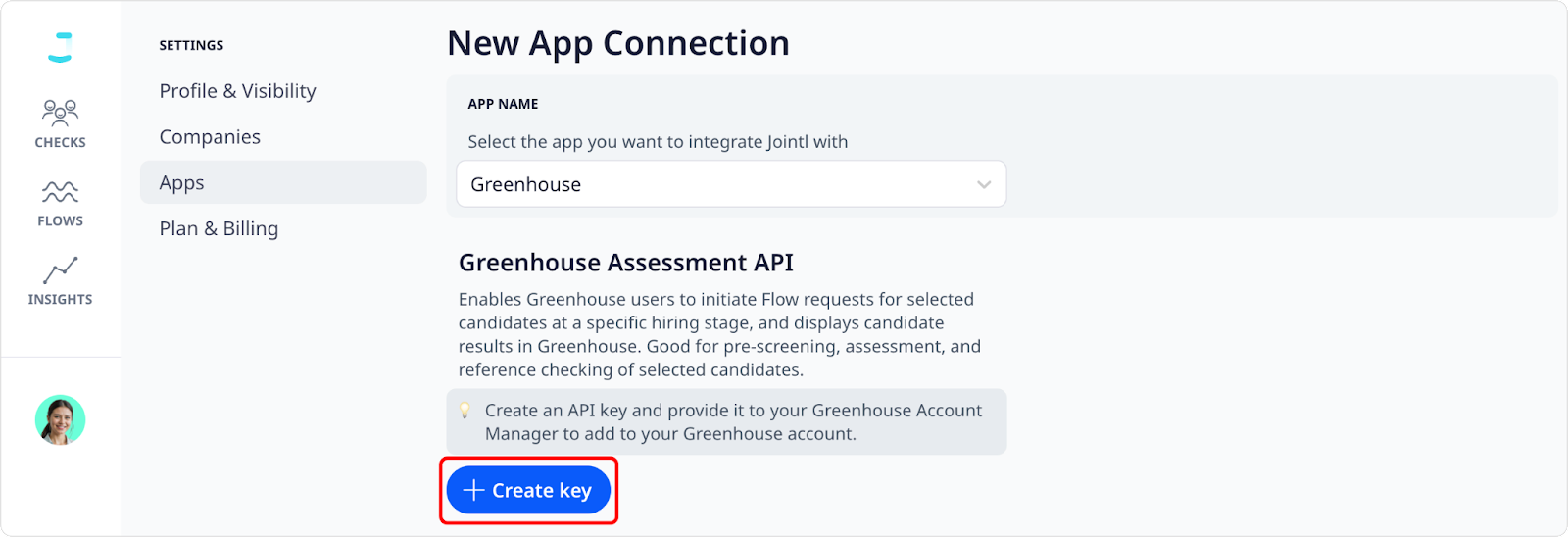
Task: Open Insights via the line chart icon
Action: [x=60, y=270]
